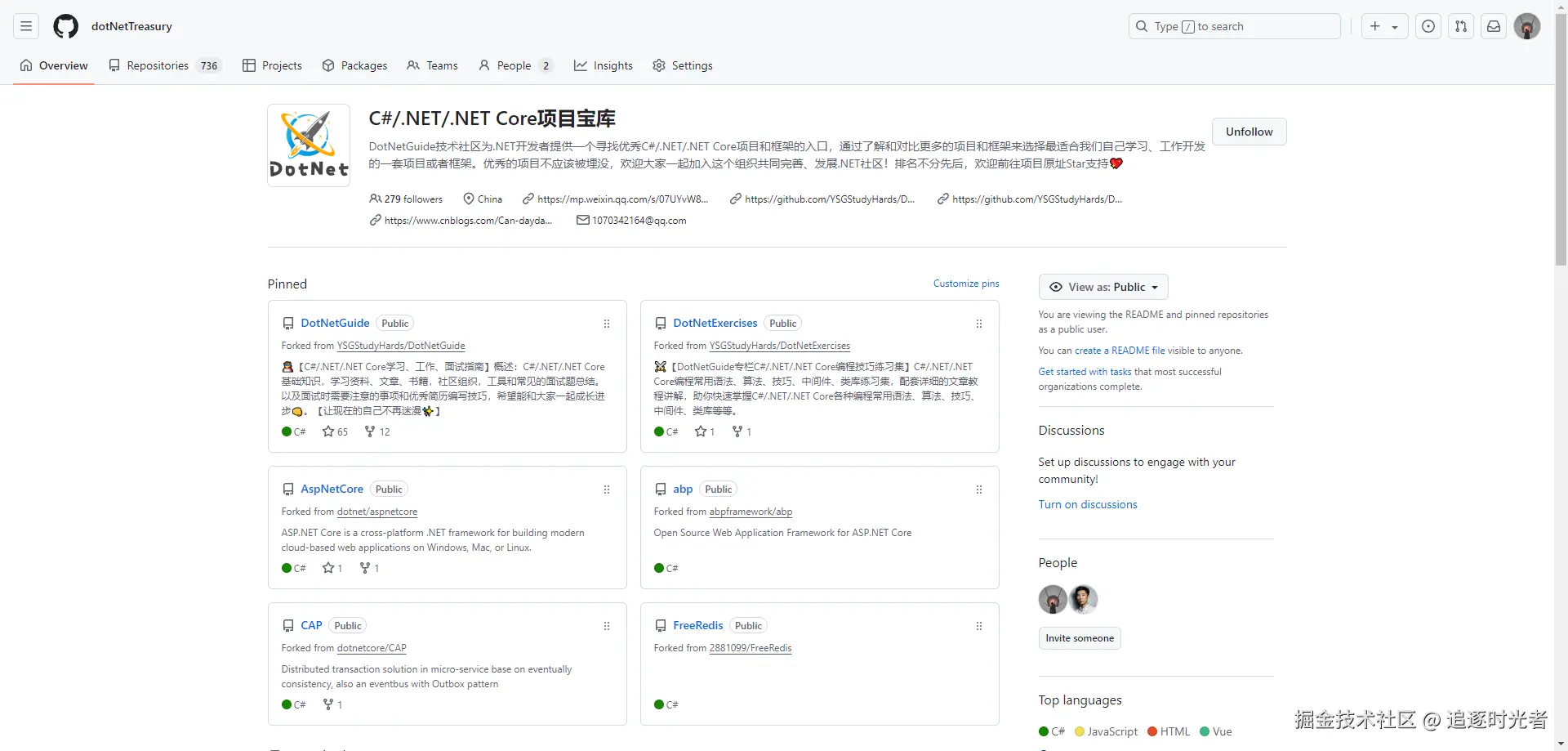
Task: Click the fork count on DotNetExercises
Action: [x=742, y=431]
